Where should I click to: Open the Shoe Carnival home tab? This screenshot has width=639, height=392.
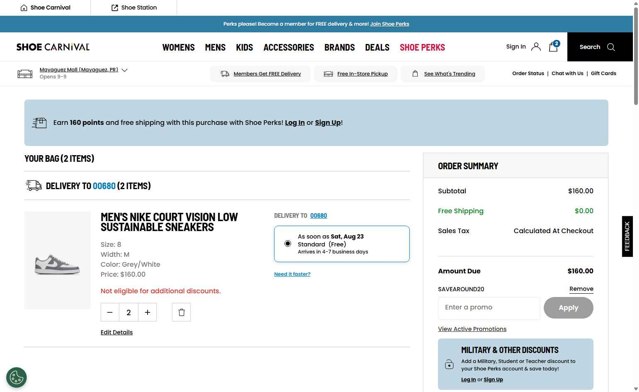point(45,7)
